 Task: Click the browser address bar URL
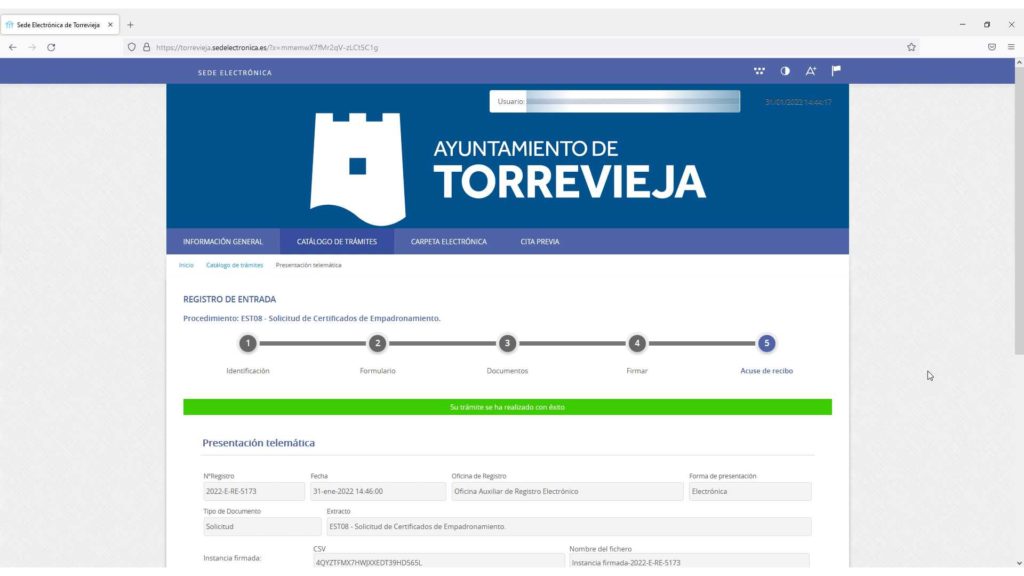(266, 47)
